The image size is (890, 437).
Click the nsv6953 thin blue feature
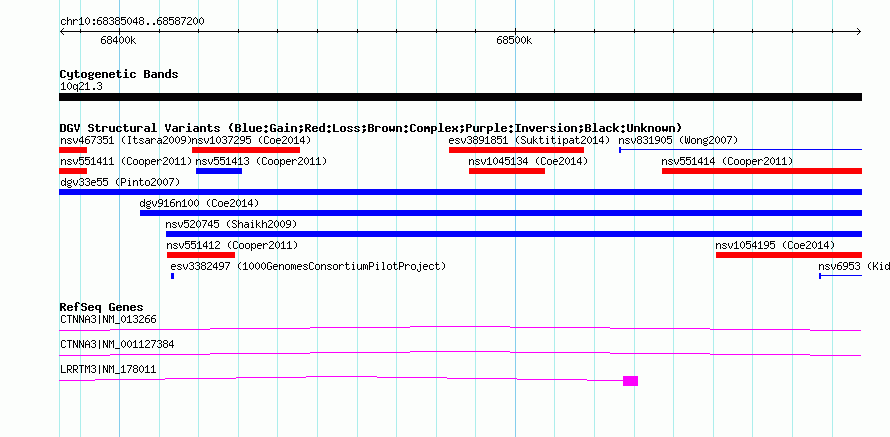pos(841,276)
